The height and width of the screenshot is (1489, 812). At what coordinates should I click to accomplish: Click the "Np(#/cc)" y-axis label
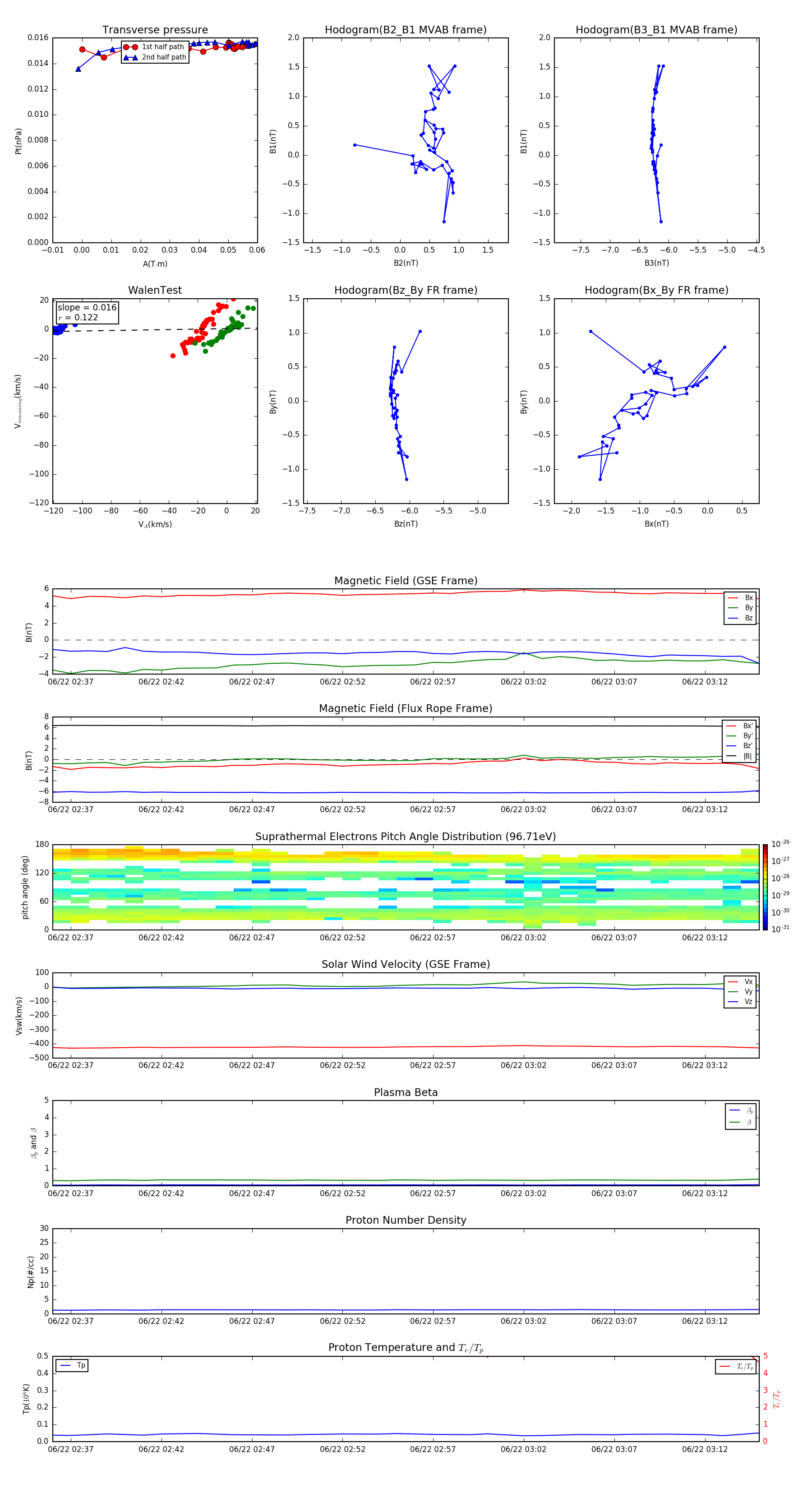click(x=31, y=1272)
